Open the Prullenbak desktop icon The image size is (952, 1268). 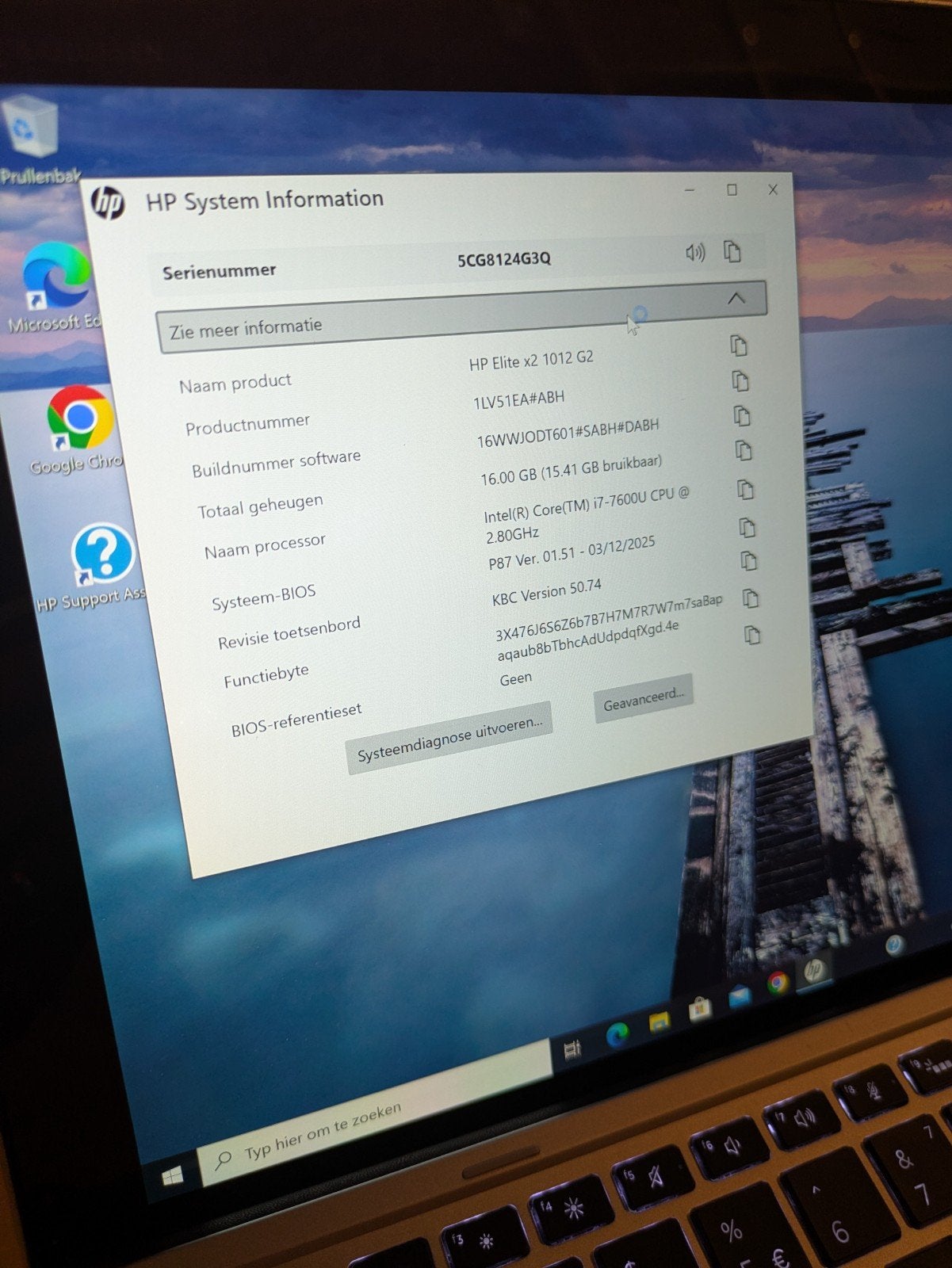(x=33, y=139)
